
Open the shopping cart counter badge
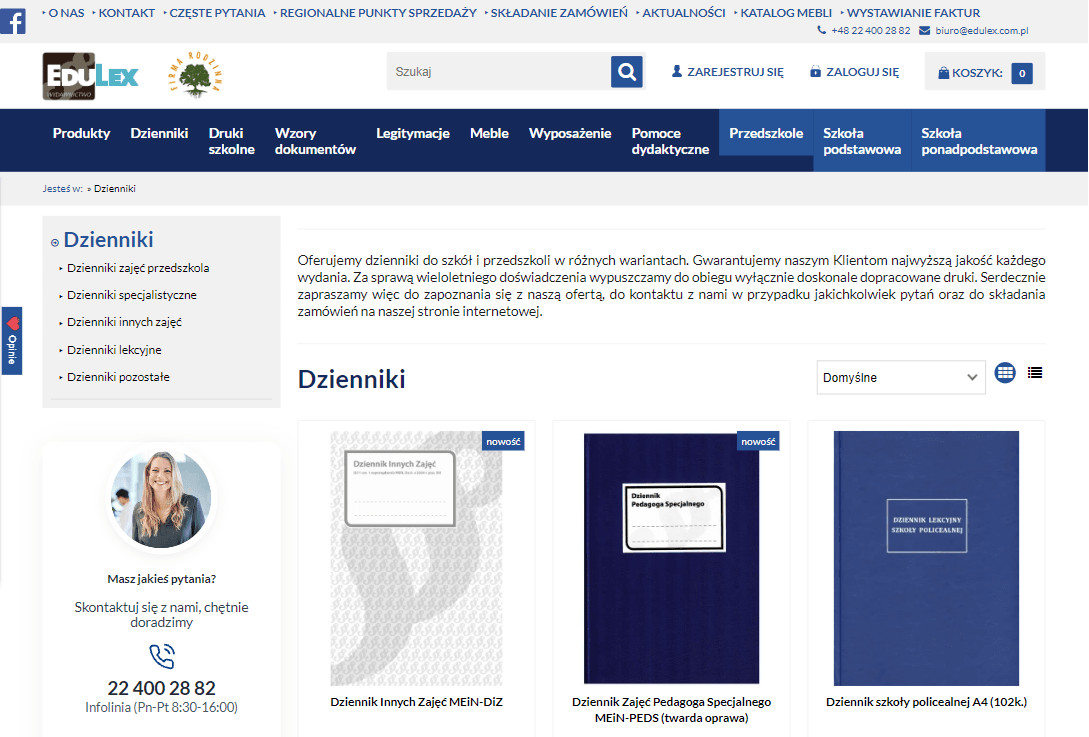[1022, 73]
